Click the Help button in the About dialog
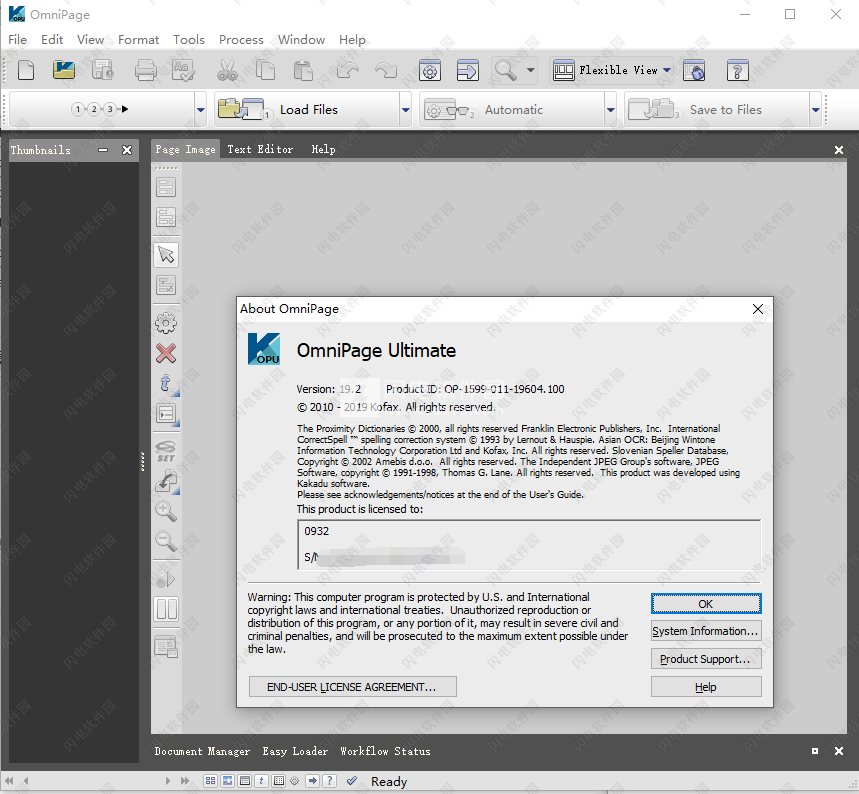 click(706, 687)
